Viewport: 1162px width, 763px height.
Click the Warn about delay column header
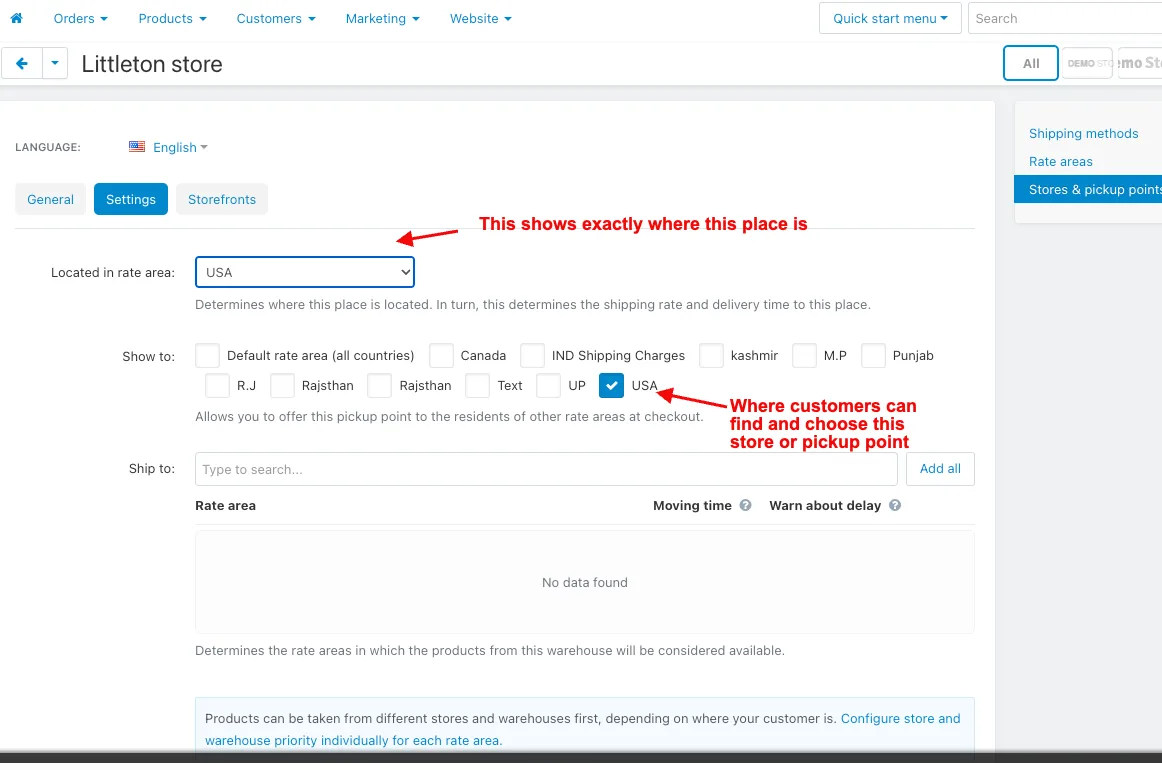[x=825, y=505]
